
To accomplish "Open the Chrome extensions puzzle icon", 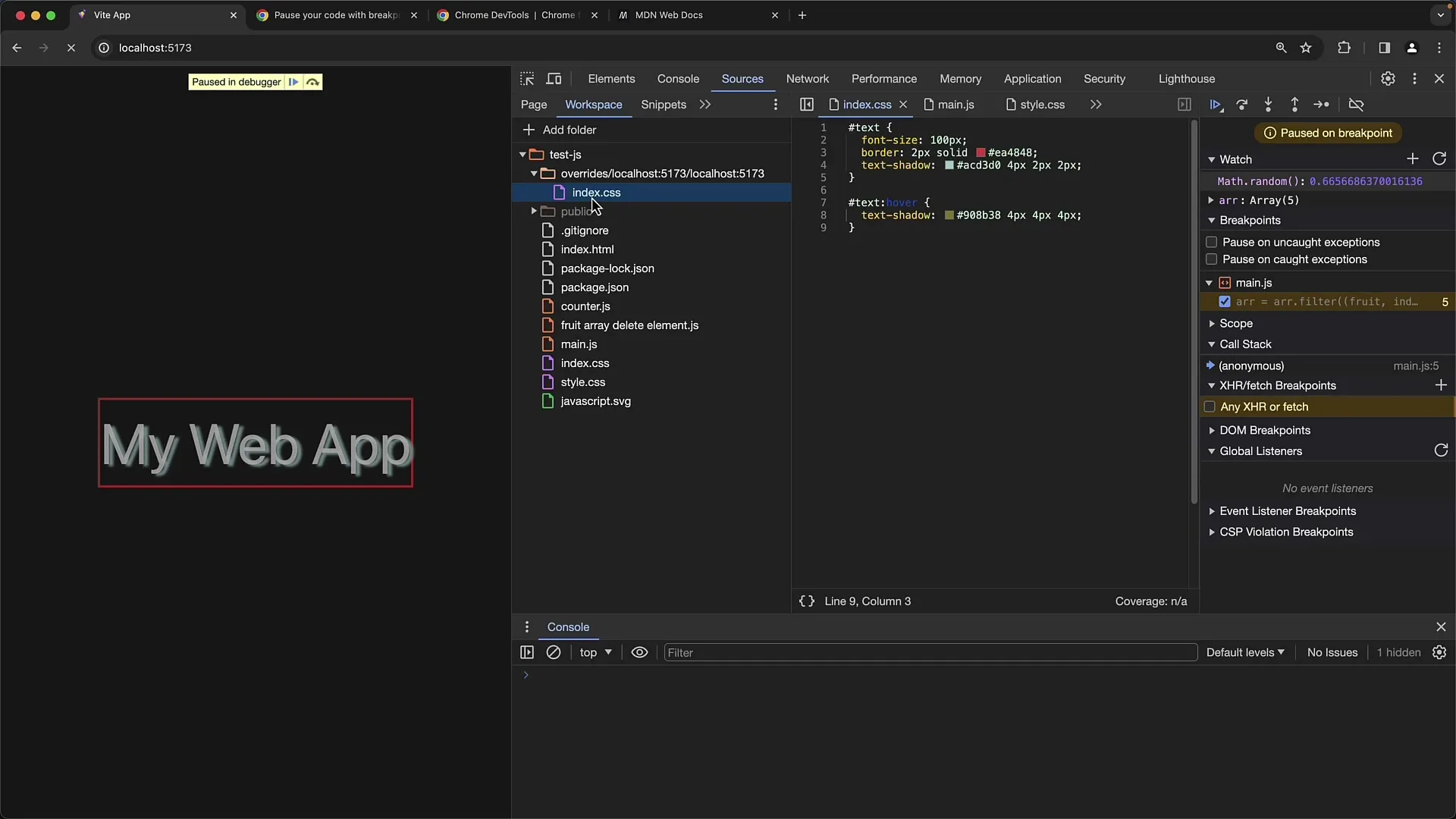I will point(1344,48).
